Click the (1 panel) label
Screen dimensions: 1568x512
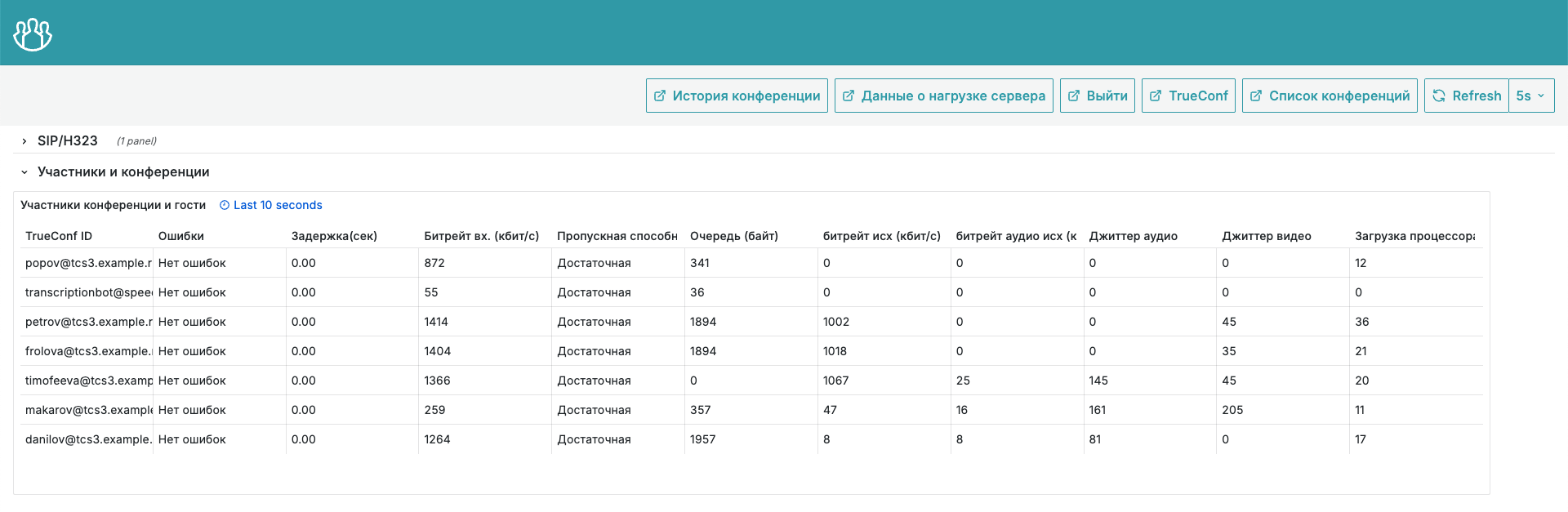tap(136, 141)
